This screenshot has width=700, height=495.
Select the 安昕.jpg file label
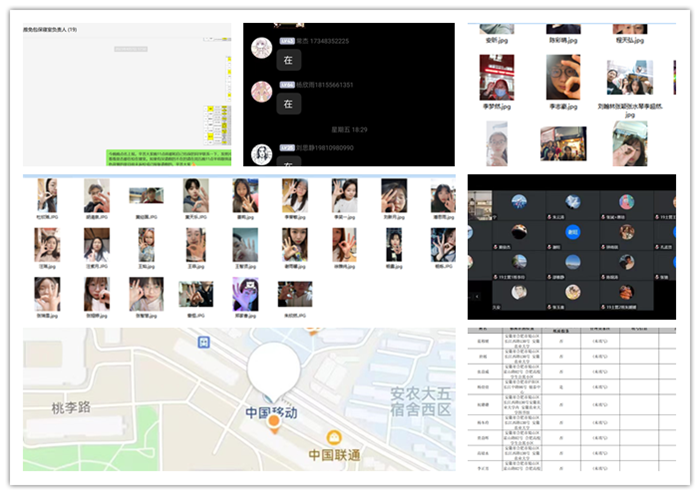497,40
